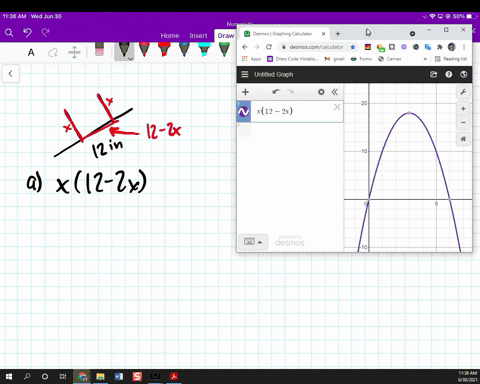Open Windows taskbar search

[27, 377]
